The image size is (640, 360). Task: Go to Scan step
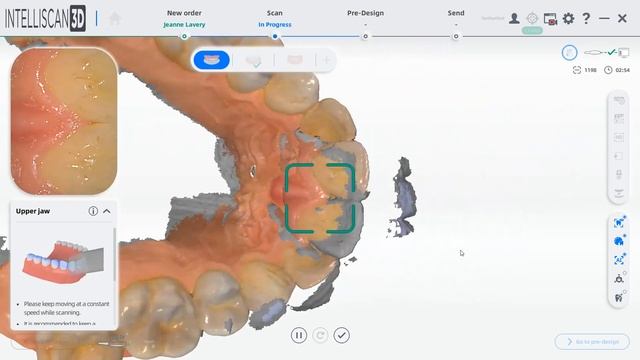coord(275,13)
